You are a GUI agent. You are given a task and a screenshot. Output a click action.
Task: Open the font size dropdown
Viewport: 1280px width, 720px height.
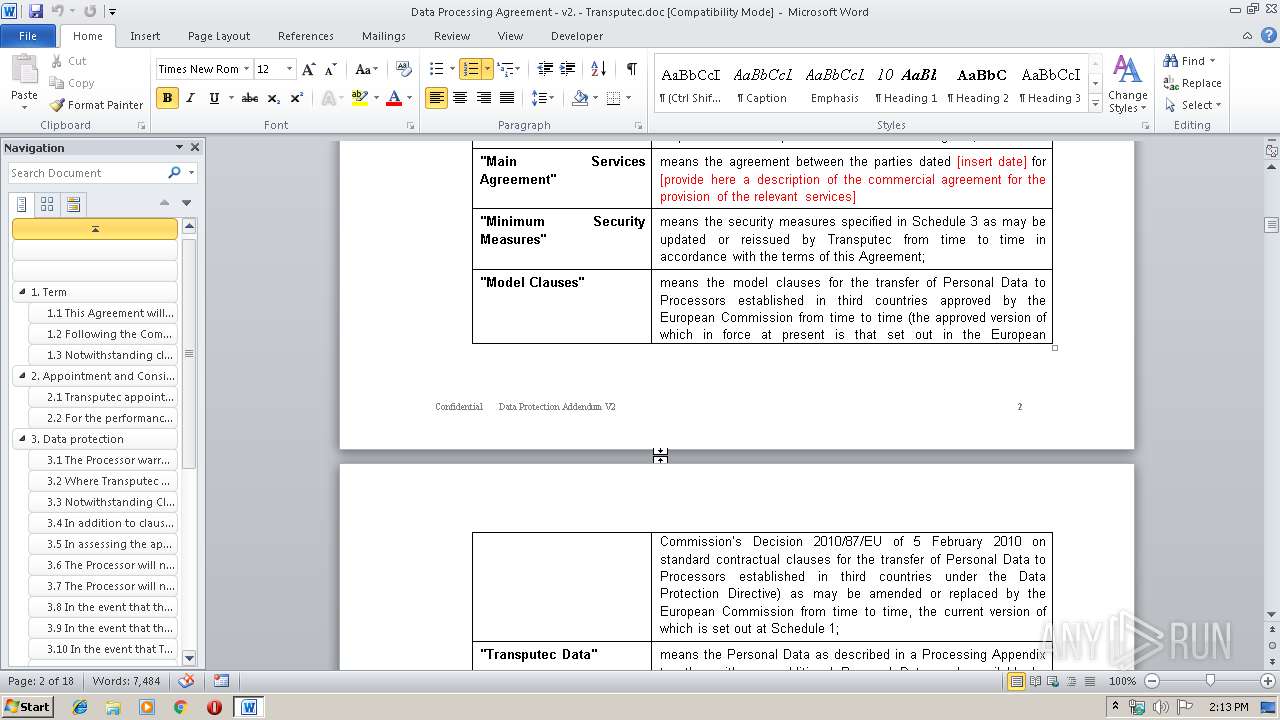pyautogui.click(x=290, y=69)
